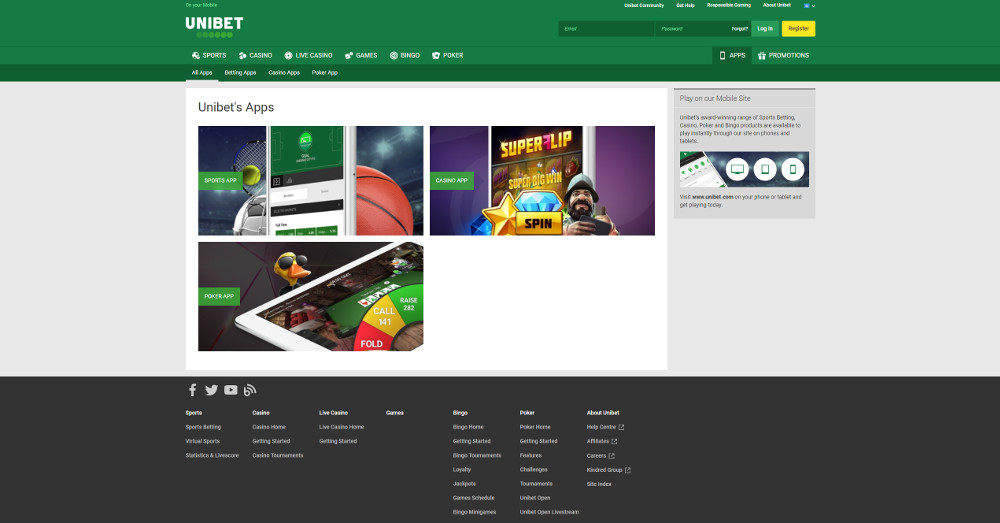The height and width of the screenshot is (523, 1000).
Task: Open the Responsible Gaming link
Action: [729, 5]
